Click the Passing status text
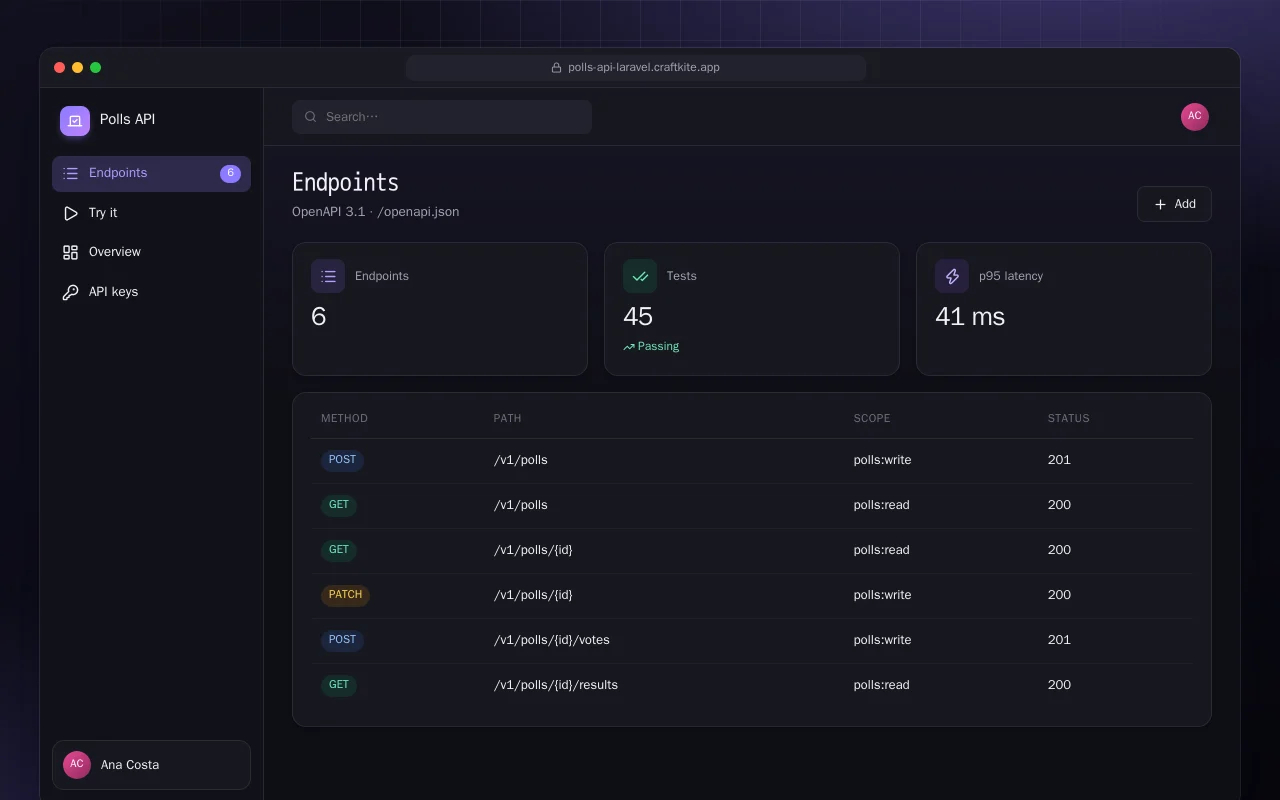The height and width of the screenshot is (800, 1280). 658,347
